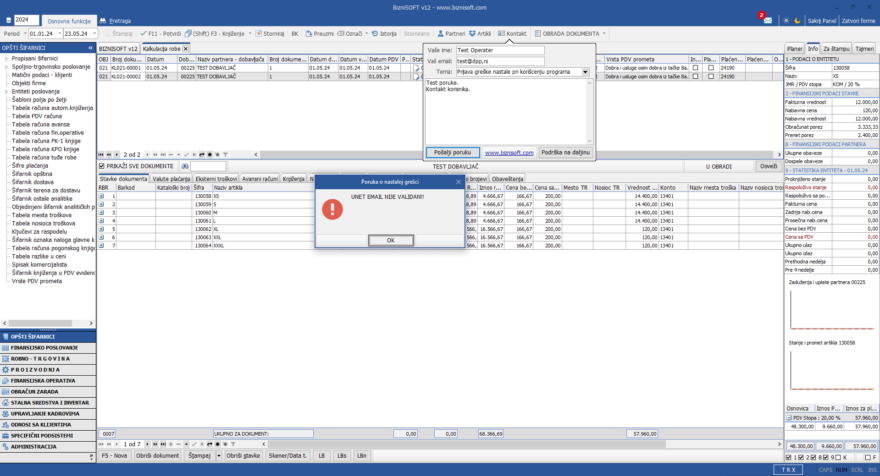Open the mail notifications envelope icon
This screenshot has width=880, height=476.
point(767,20)
